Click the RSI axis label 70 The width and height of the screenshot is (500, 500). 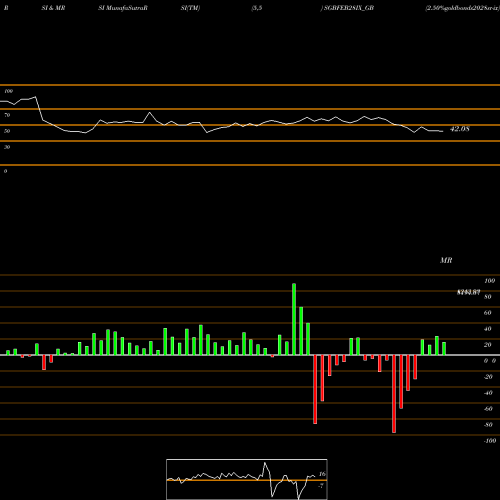(x=7, y=115)
